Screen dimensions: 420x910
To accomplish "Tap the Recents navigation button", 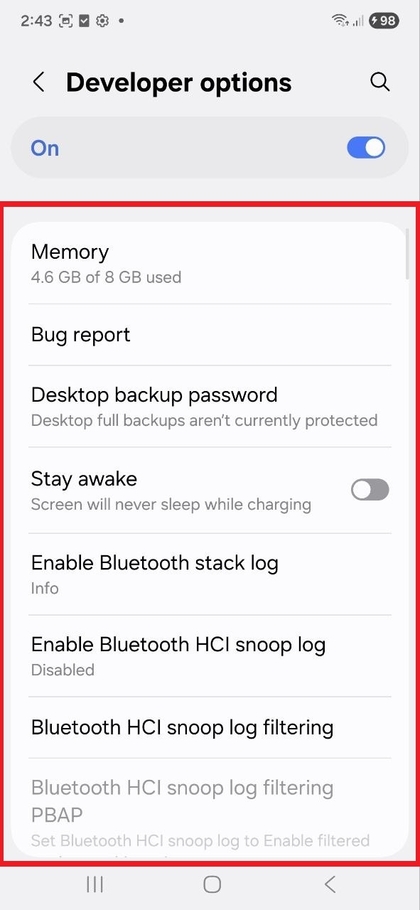I will tap(94, 884).
